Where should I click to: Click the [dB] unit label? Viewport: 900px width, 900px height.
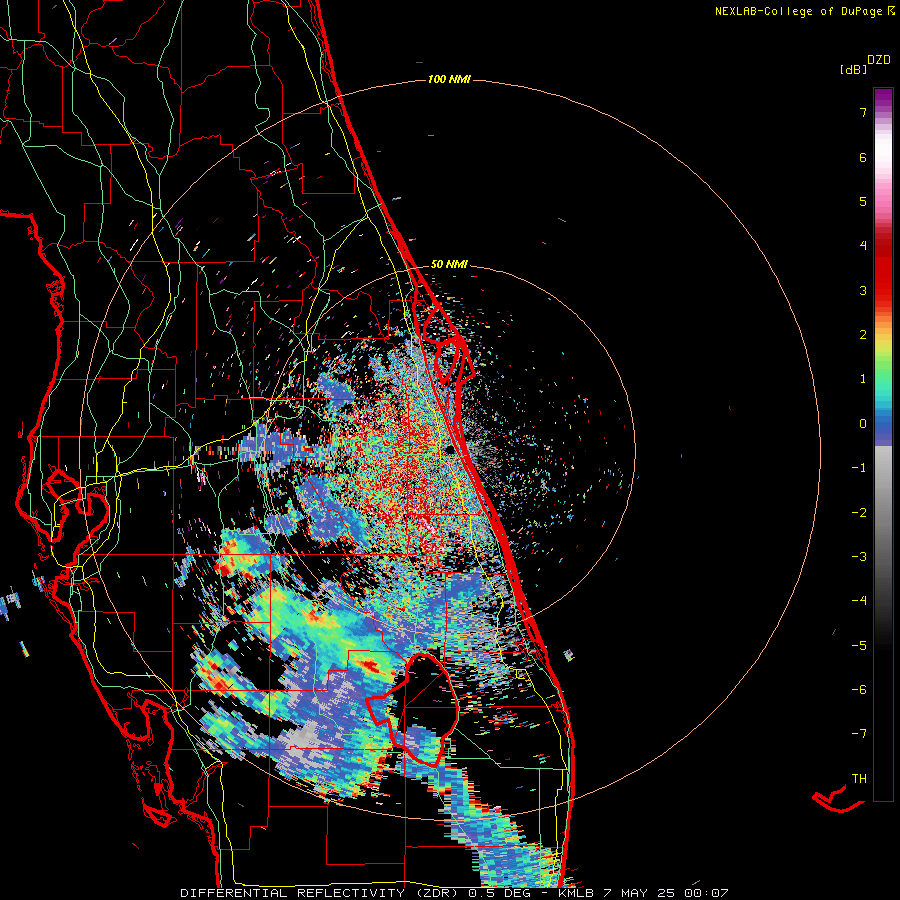tap(853, 69)
